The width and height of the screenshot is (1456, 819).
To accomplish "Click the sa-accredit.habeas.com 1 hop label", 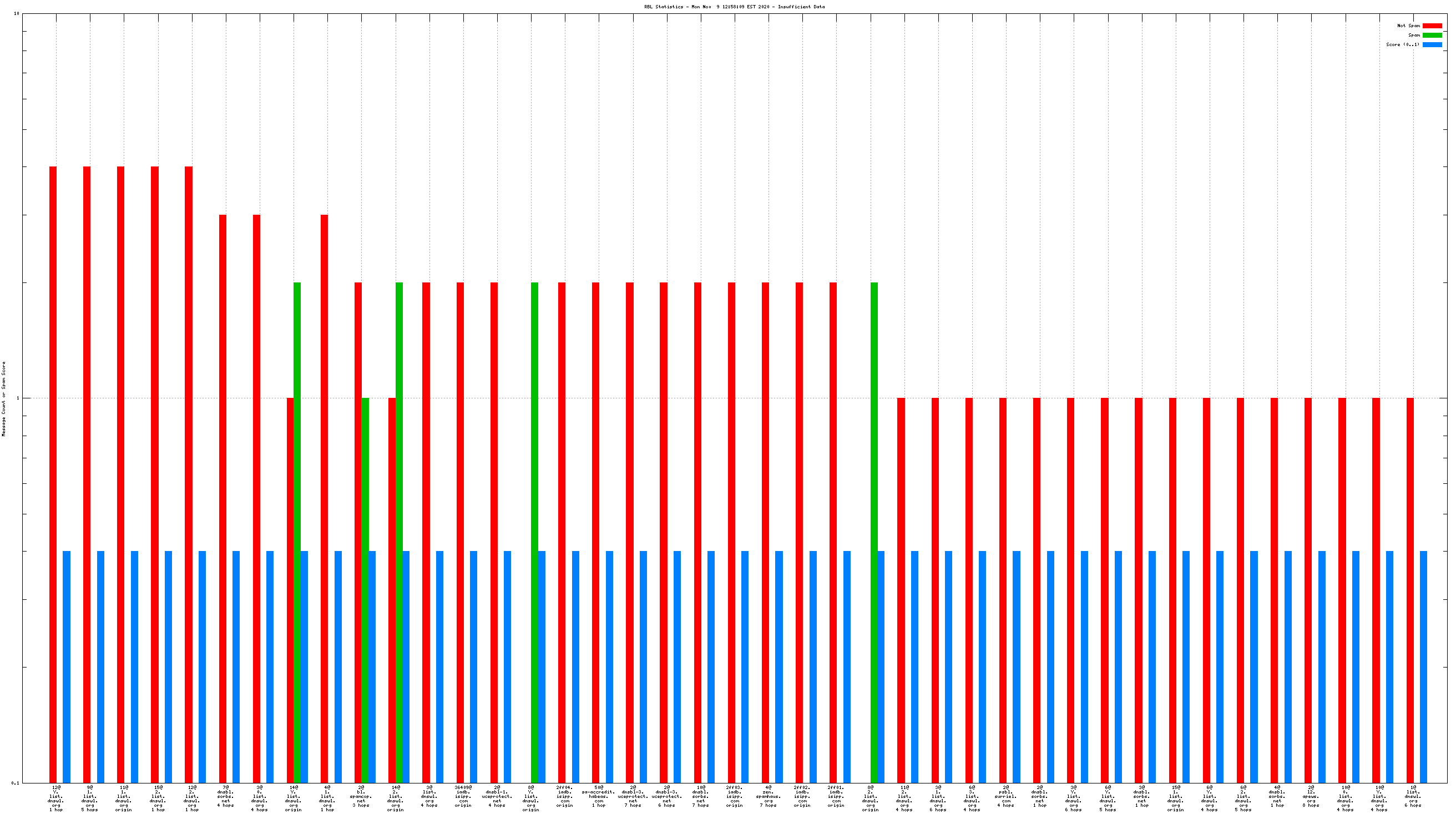I will 599,796.
